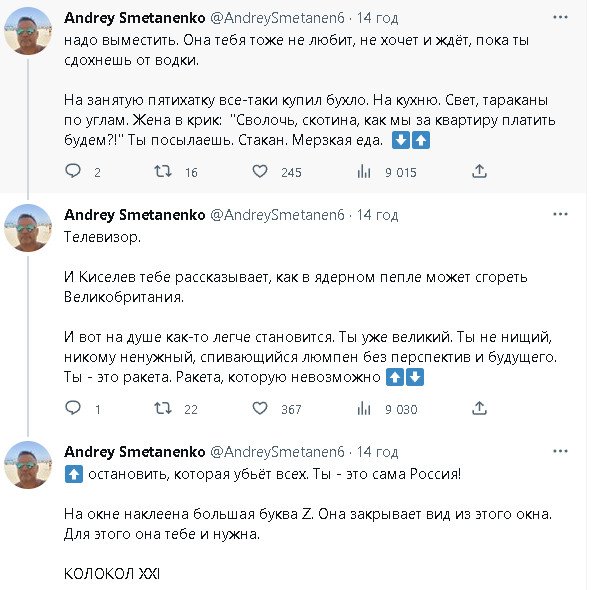Click the second tweet's profile avatar
Viewport: 600px width, 590px height.
click(27, 227)
